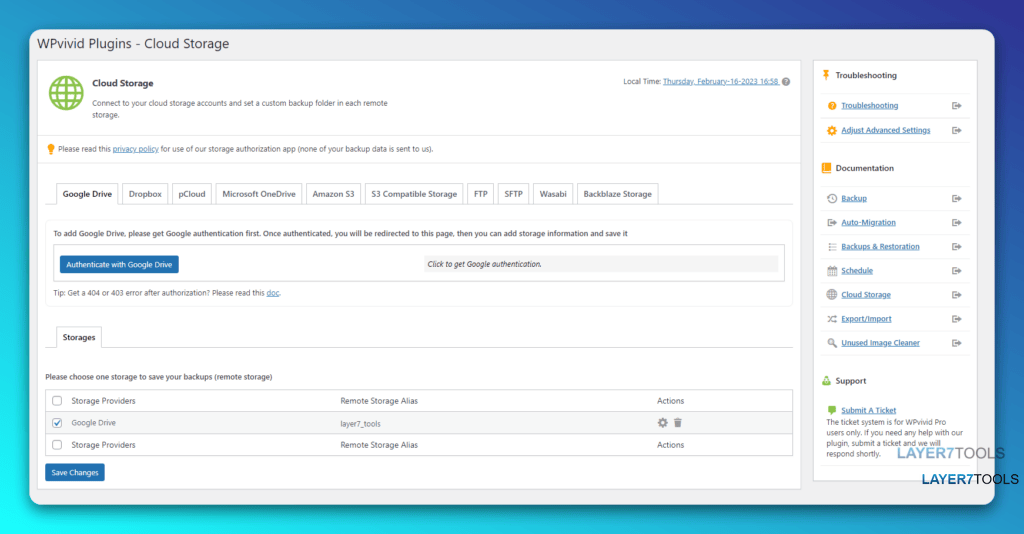This screenshot has width=1024, height=534.
Task: Open the Schedule documentation link
Action: tap(857, 271)
